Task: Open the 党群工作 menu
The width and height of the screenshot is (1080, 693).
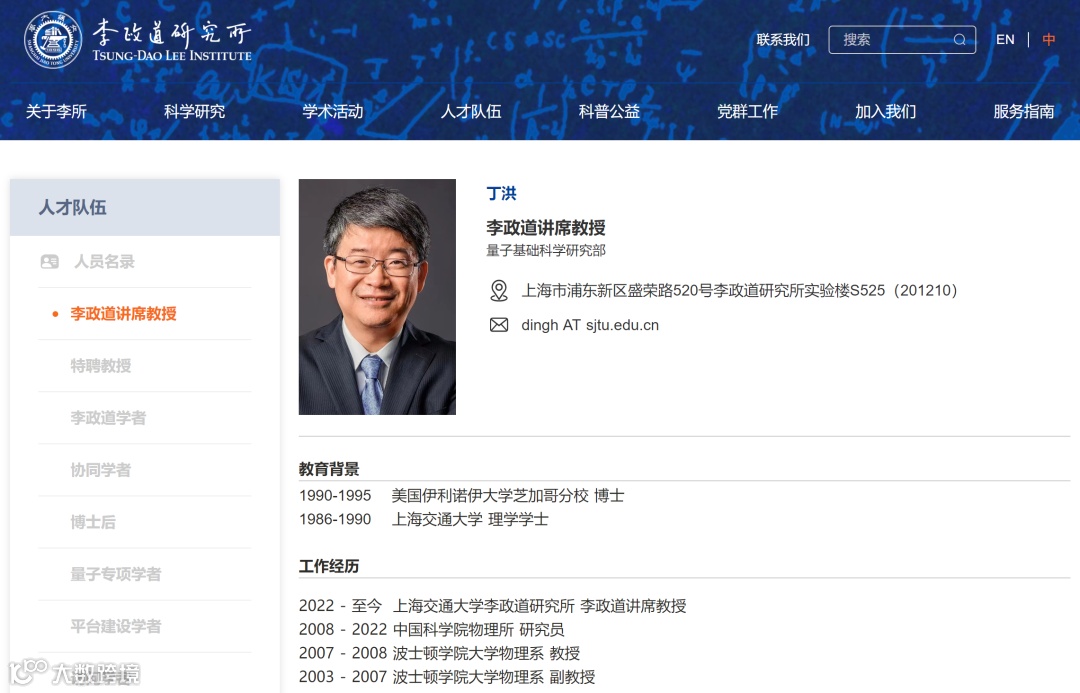Action: [x=747, y=112]
